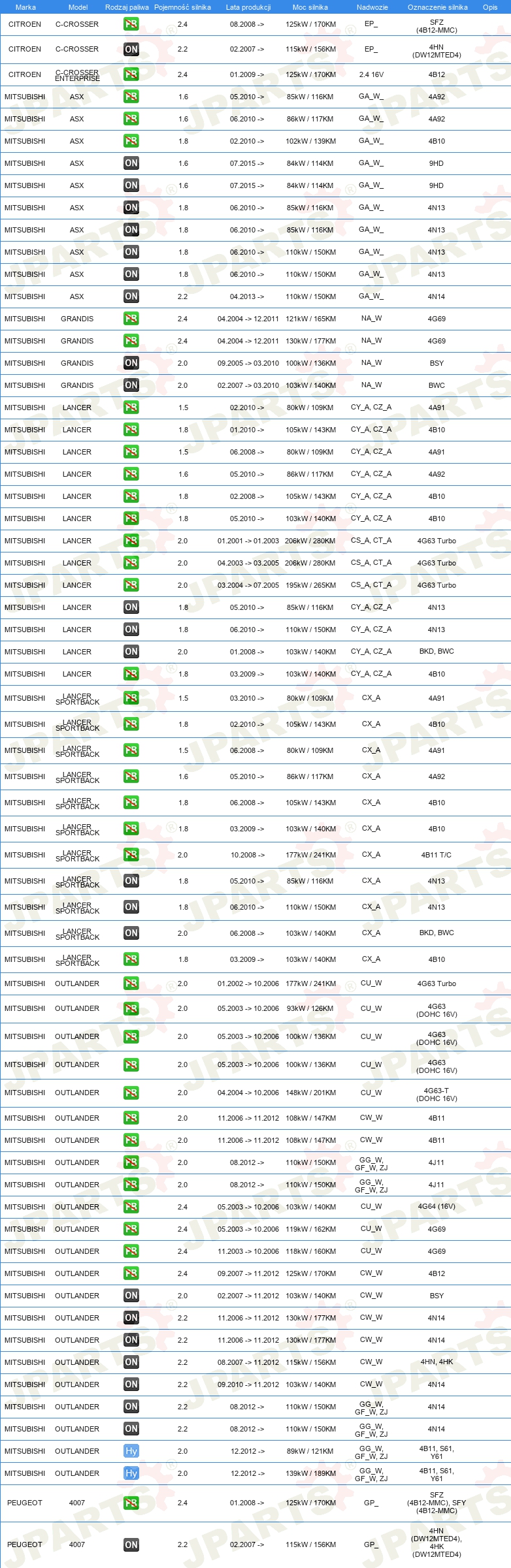Click petrol icon in Outlander 118kW / 160KM row
The height and width of the screenshot is (1568, 511).
131,1251
